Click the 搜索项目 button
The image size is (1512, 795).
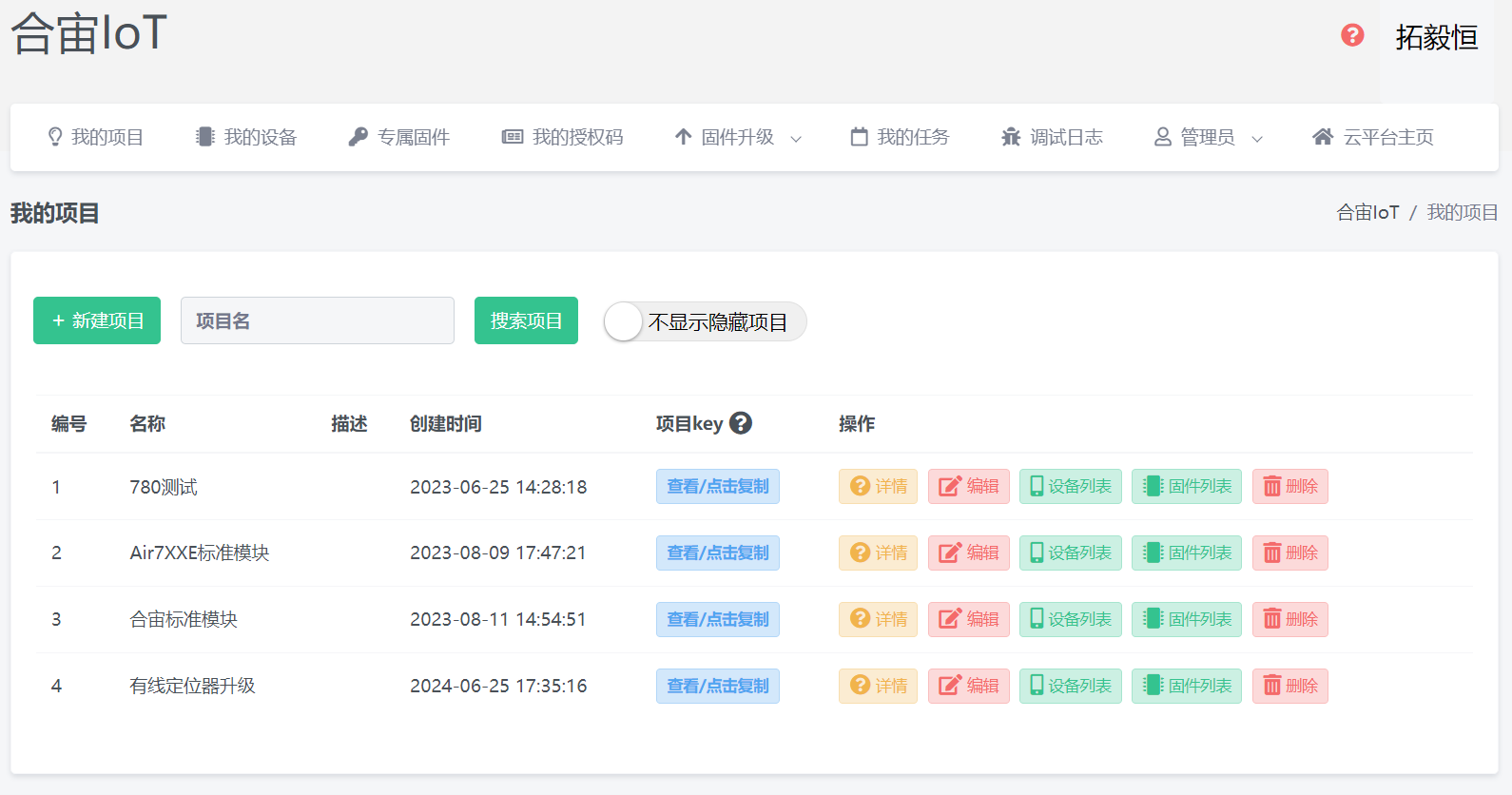[526, 320]
